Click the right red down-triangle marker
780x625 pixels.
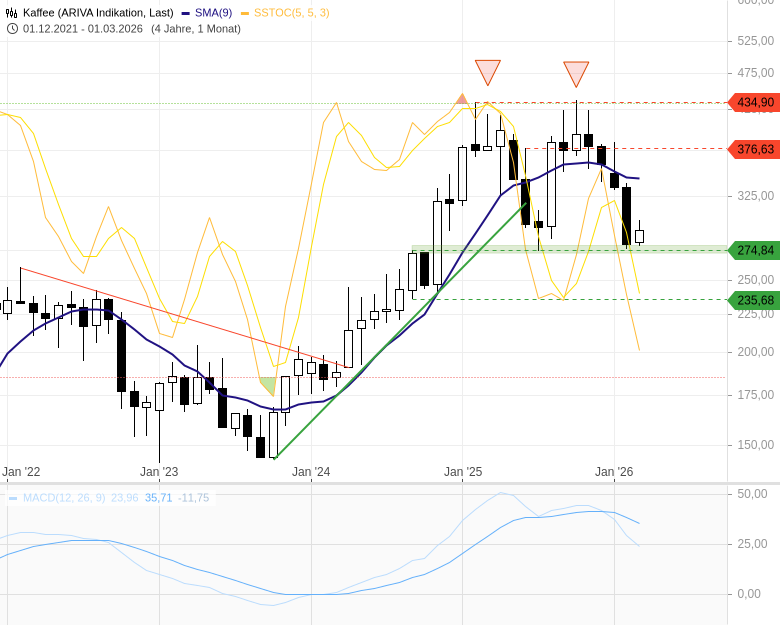576,73
